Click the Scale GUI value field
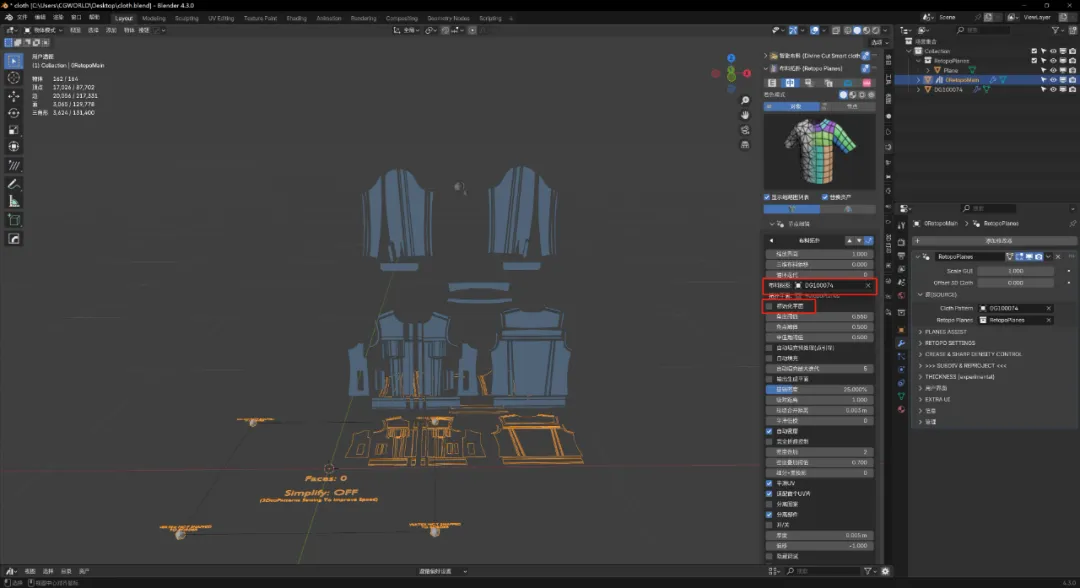 click(1015, 271)
